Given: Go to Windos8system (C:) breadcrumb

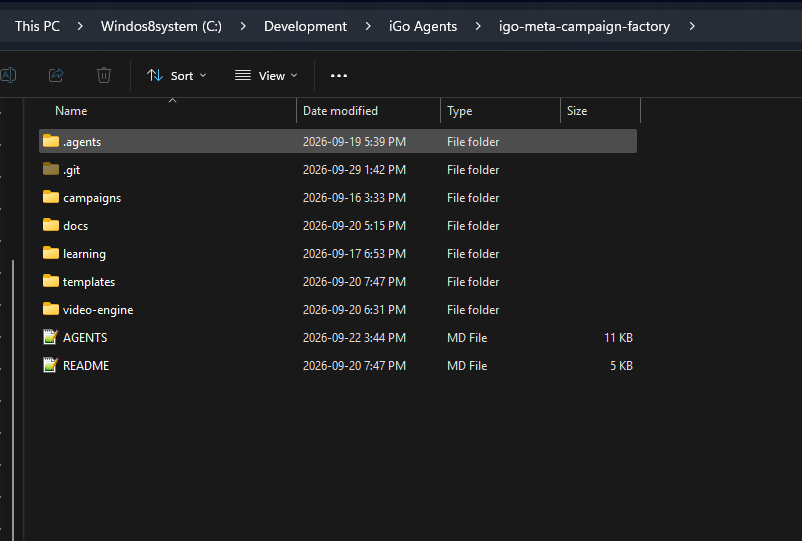Looking at the screenshot, I should [x=161, y=27].
